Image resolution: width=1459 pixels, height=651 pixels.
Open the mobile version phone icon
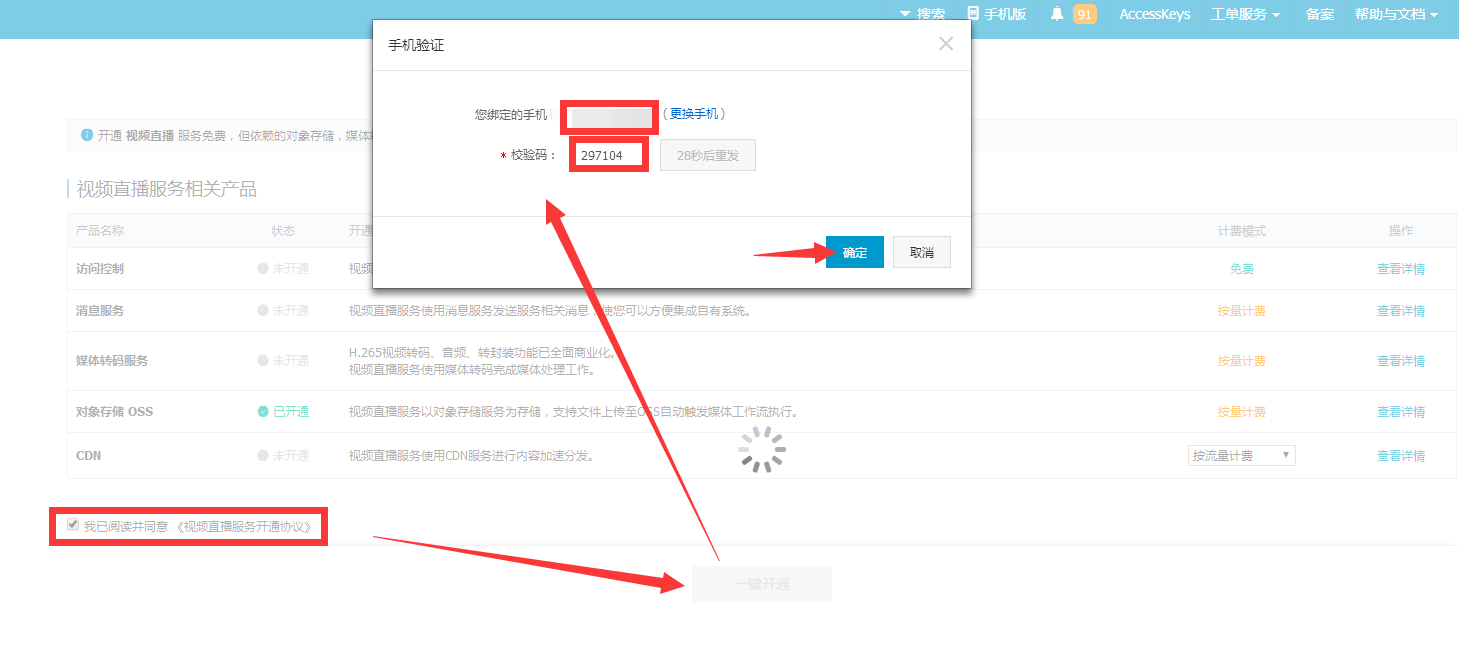[x=973, y=14]
